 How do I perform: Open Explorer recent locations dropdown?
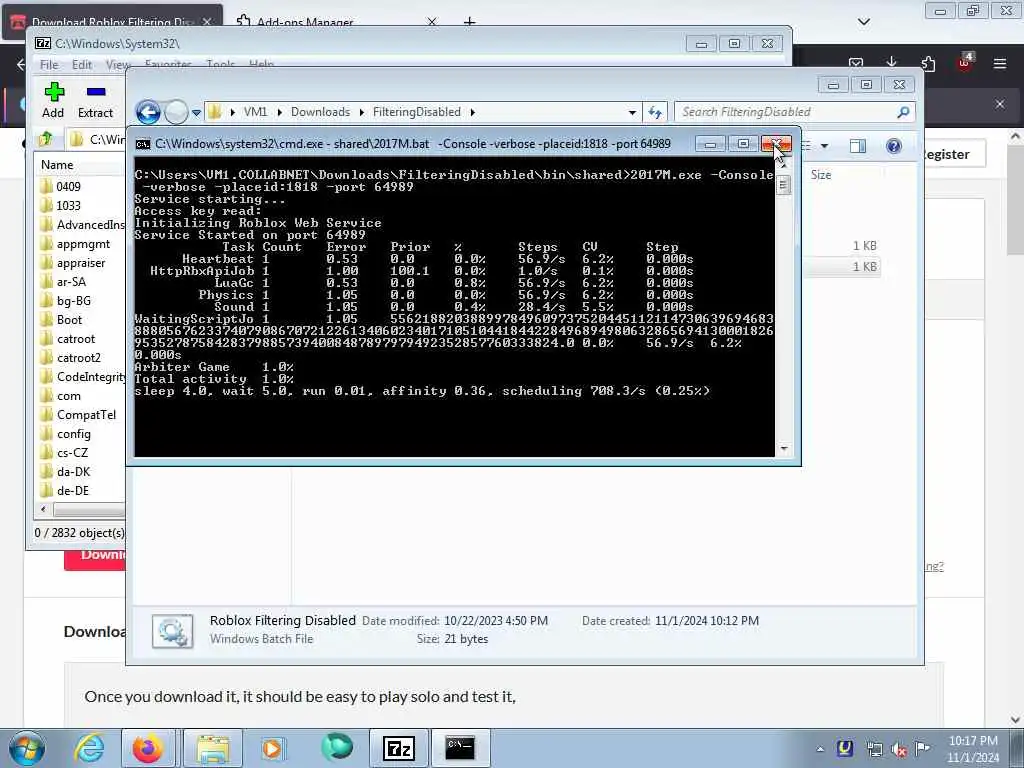pyautogui.click(x=196, y=113)
